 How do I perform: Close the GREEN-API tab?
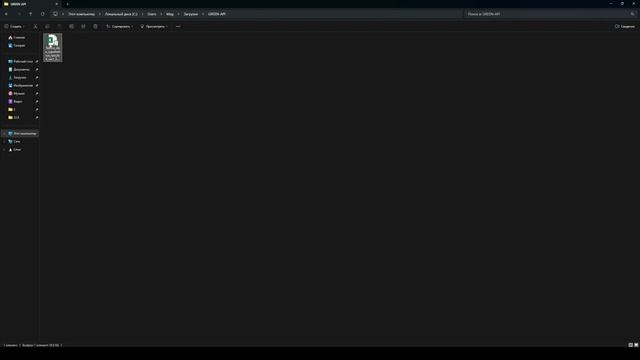pos(57,4)
